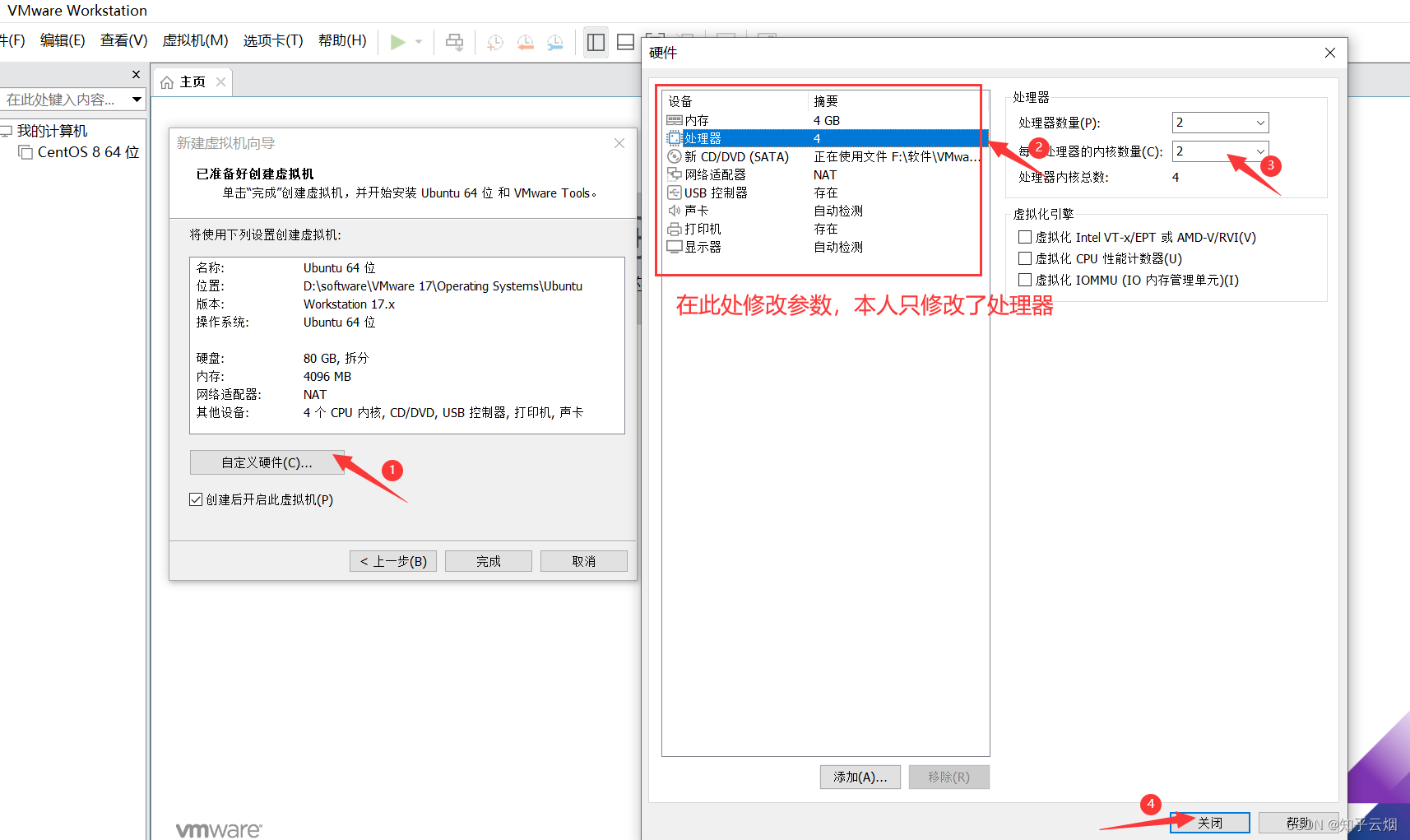Click the USB 控制器 icon
Image resolution: width=1410 pixels, height=840 pixels.
point(674,193)
